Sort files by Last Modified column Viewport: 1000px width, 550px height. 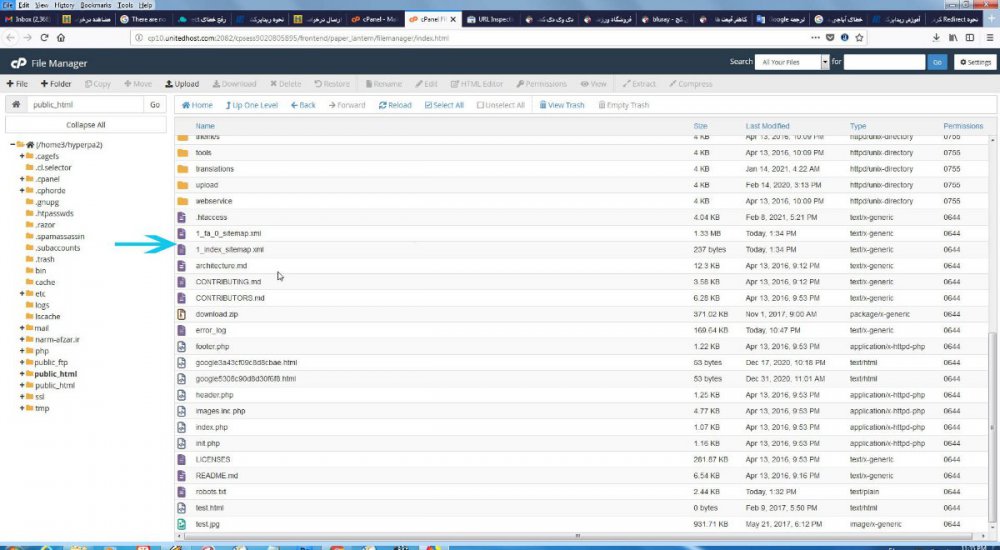click(767, 126)
